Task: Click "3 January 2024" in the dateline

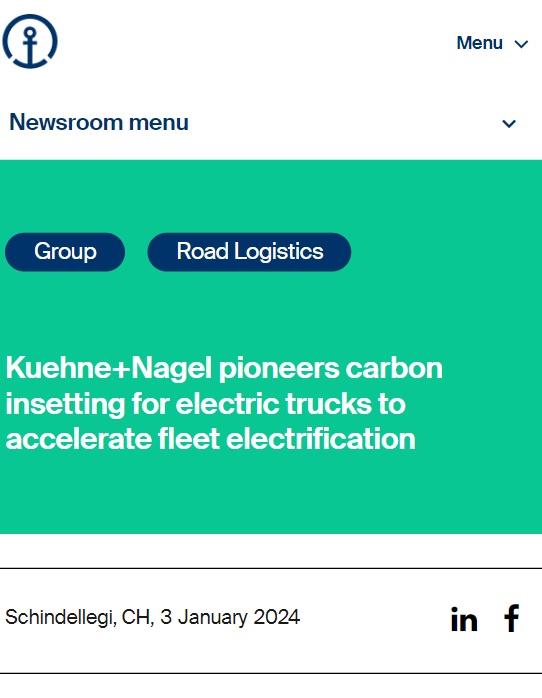Action: tap(230, 617)
